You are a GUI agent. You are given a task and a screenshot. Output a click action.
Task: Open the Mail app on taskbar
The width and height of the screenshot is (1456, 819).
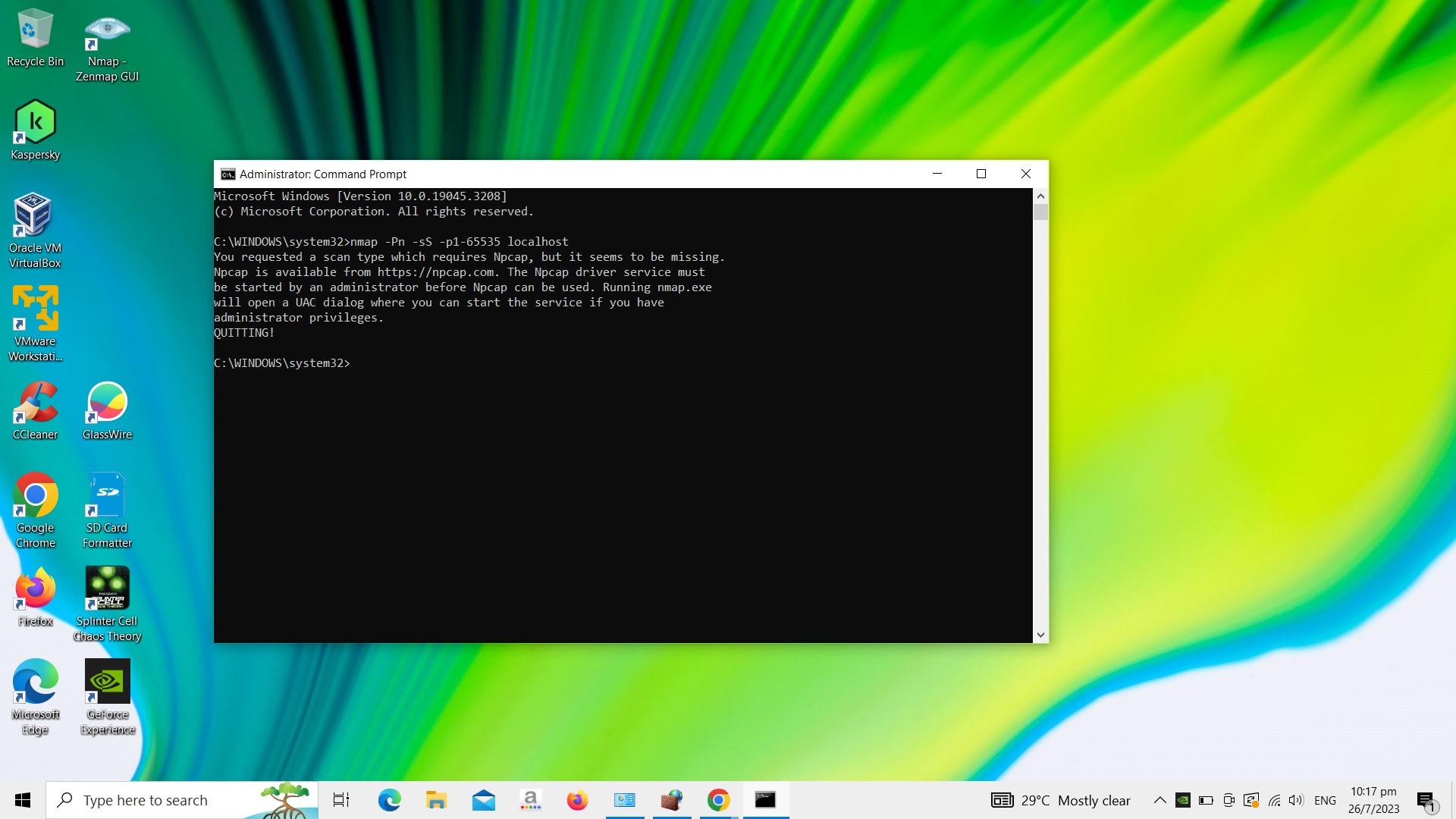(x=483, y=800)
